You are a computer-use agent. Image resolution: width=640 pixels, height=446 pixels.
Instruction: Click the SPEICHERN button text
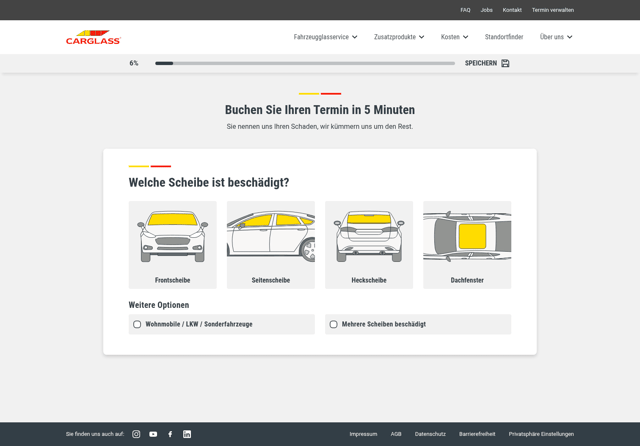point(481,63)
